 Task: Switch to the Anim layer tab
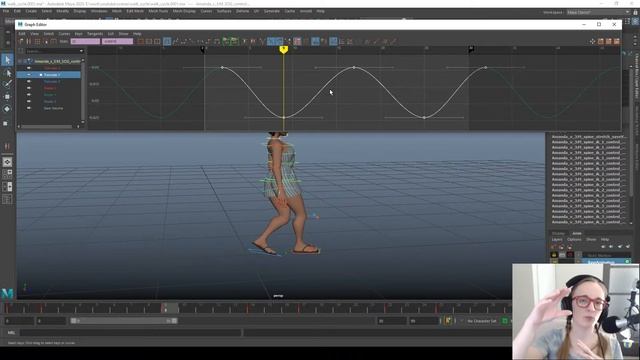point(577,233)
